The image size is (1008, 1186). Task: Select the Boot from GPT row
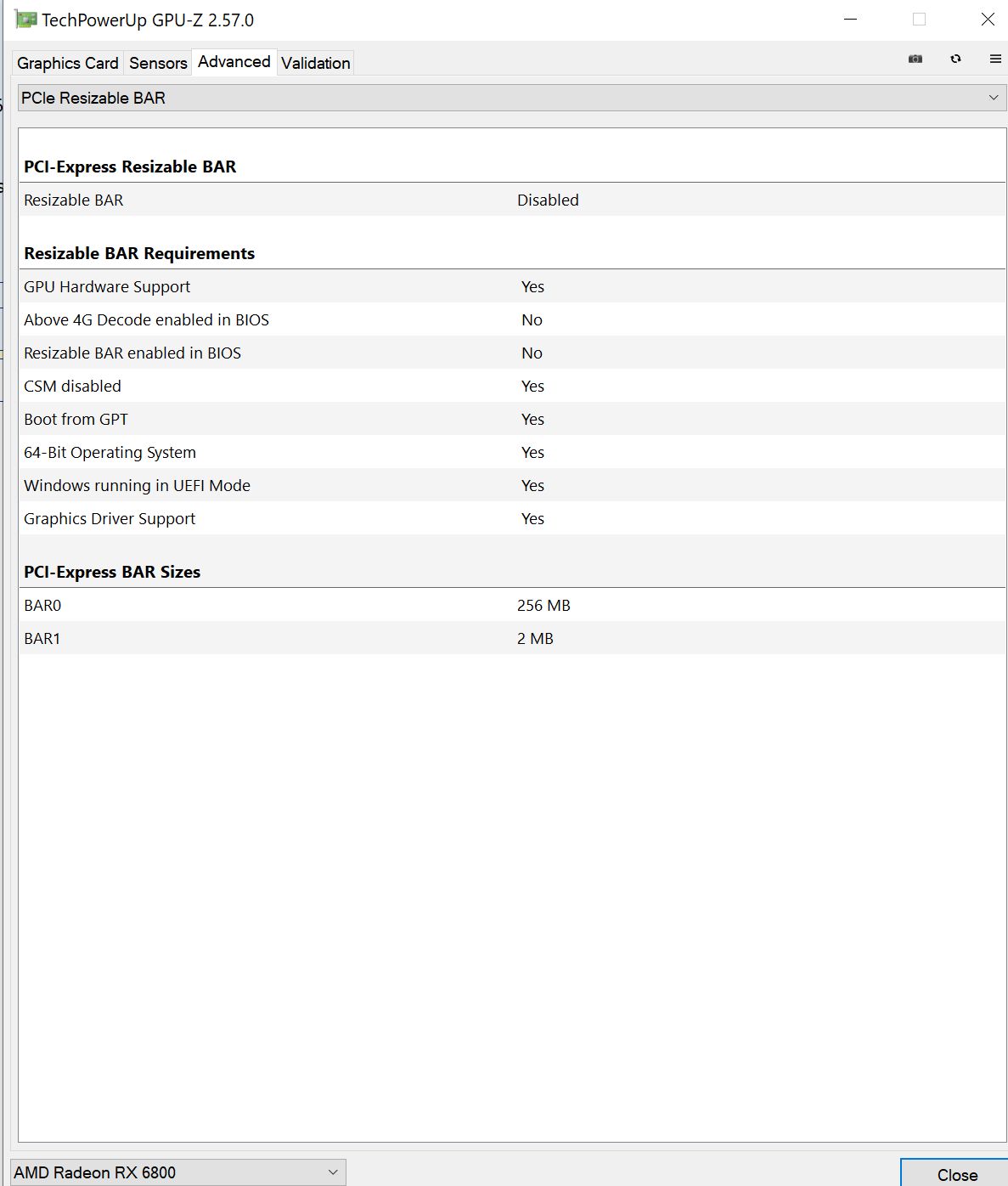512,419
